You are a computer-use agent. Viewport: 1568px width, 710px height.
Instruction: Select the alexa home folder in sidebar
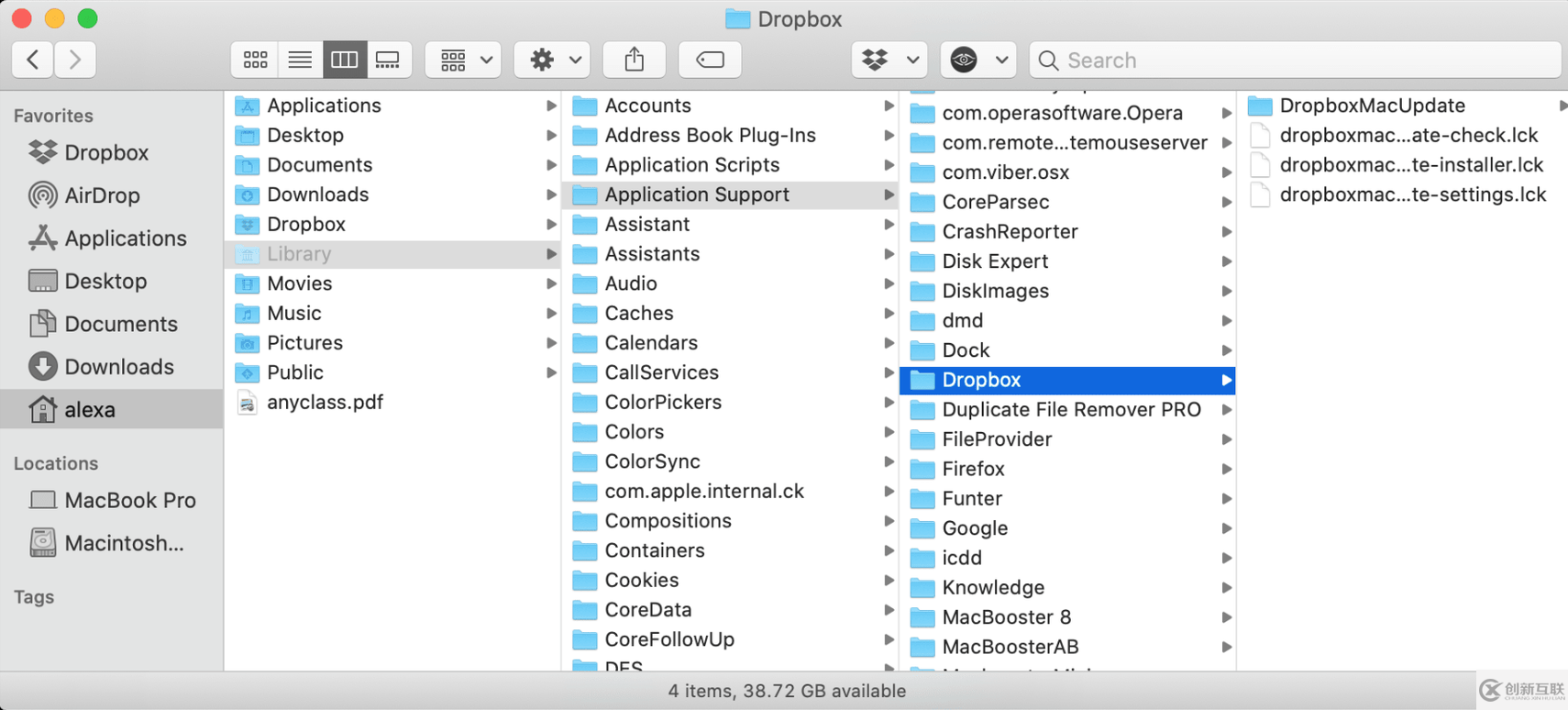coord(112,409)
